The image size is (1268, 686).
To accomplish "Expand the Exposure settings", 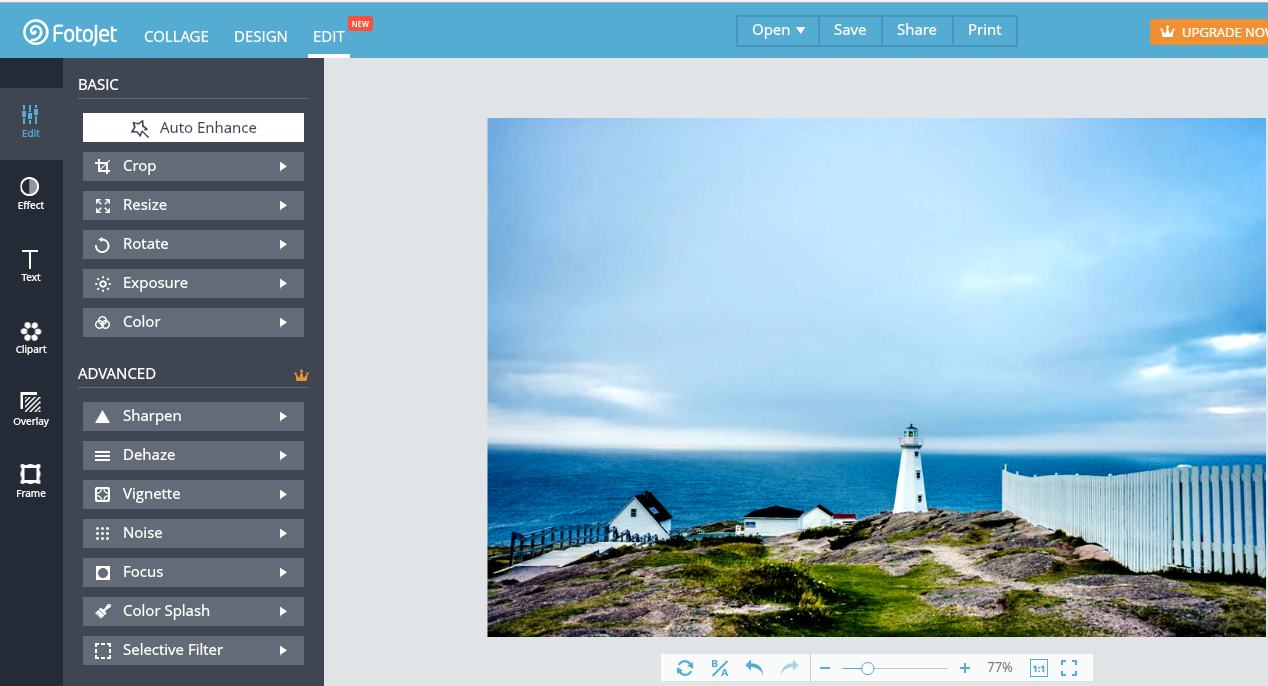I will tap(193, 283).
